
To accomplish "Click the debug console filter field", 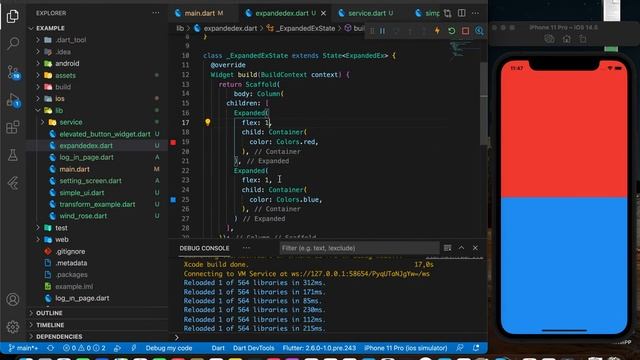I will (359, 248).
